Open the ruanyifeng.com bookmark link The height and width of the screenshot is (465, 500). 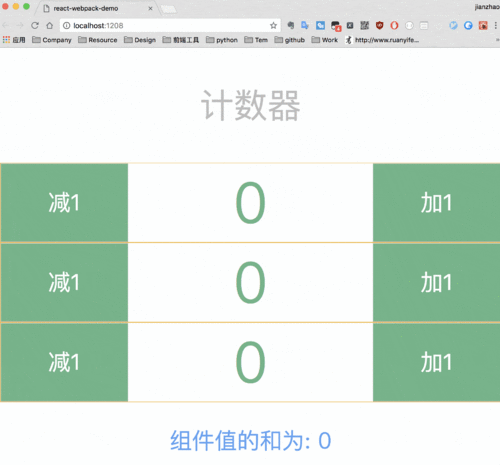382,40
